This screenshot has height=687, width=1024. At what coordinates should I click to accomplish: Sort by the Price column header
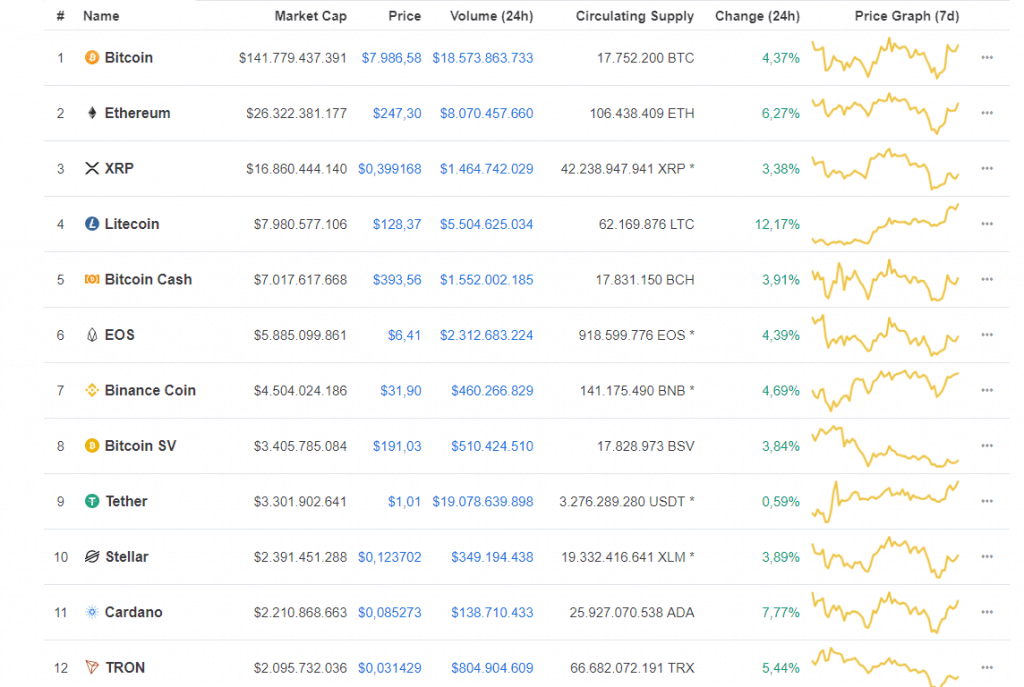click(404, 16)
